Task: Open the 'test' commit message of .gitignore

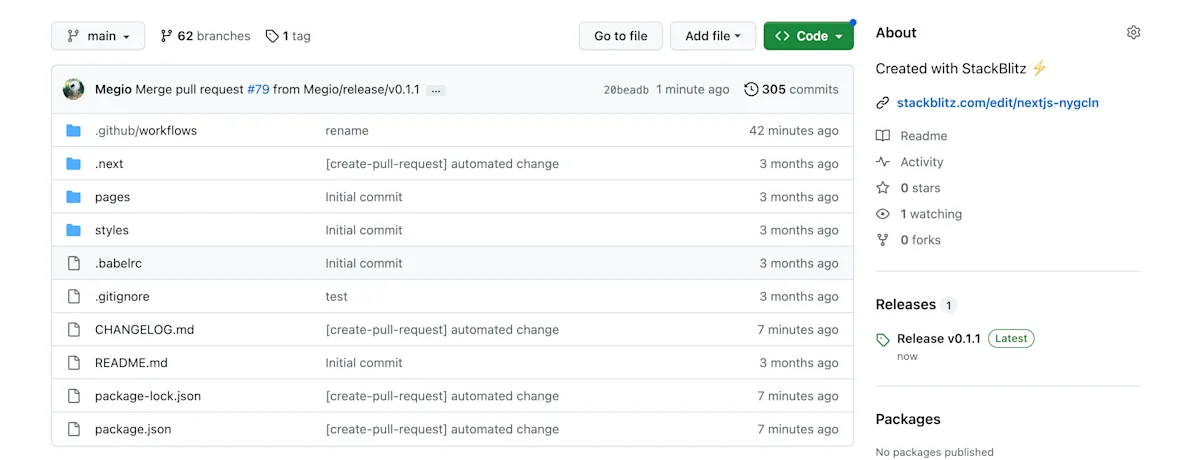Action: pos(337,296)
